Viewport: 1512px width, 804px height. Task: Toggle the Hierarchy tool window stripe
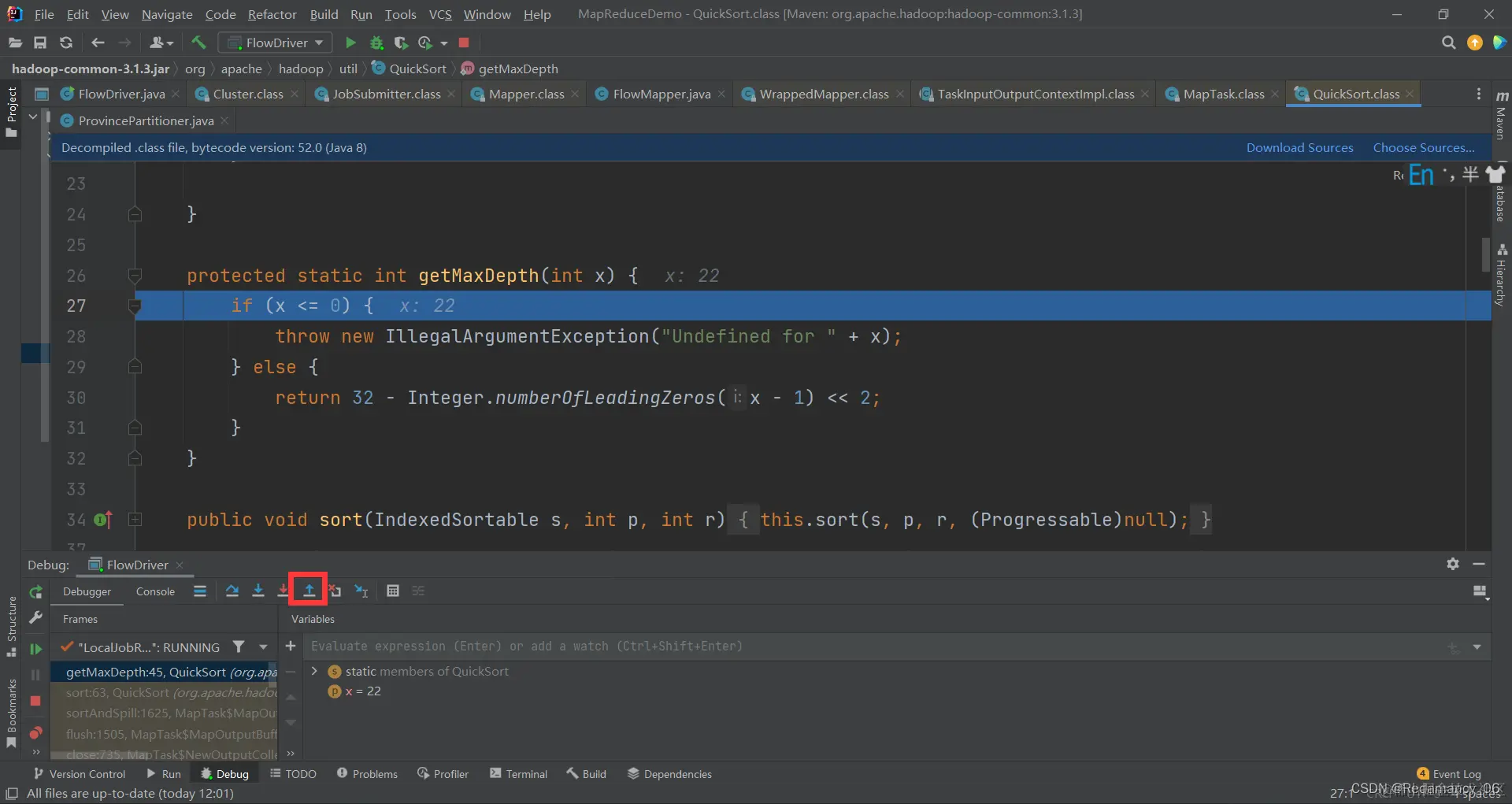[x=1501, y=276]
